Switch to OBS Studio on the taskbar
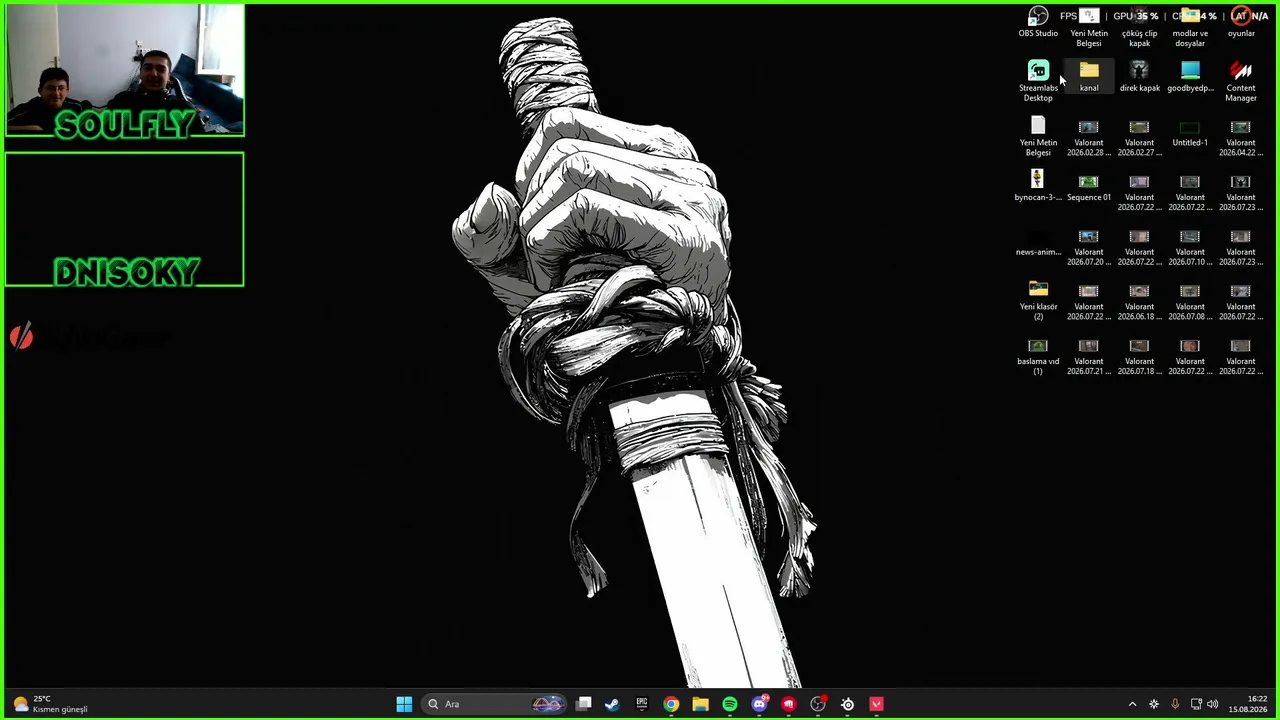1280x720 pixels. pos(818,704)
